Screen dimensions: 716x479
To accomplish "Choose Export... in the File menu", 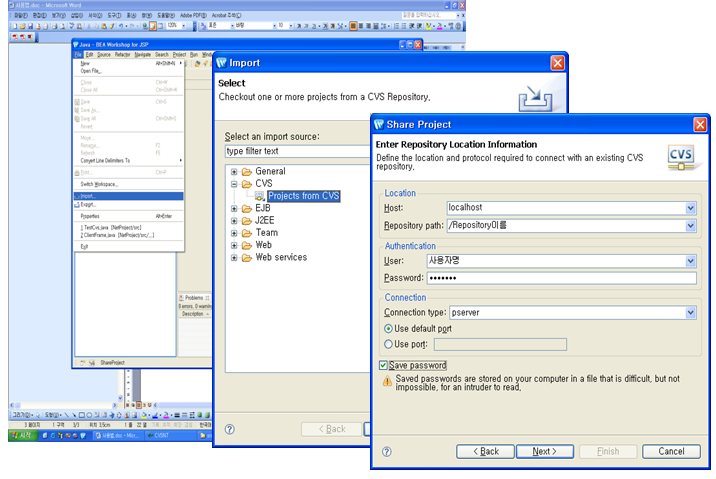I will tap(128, 205).
